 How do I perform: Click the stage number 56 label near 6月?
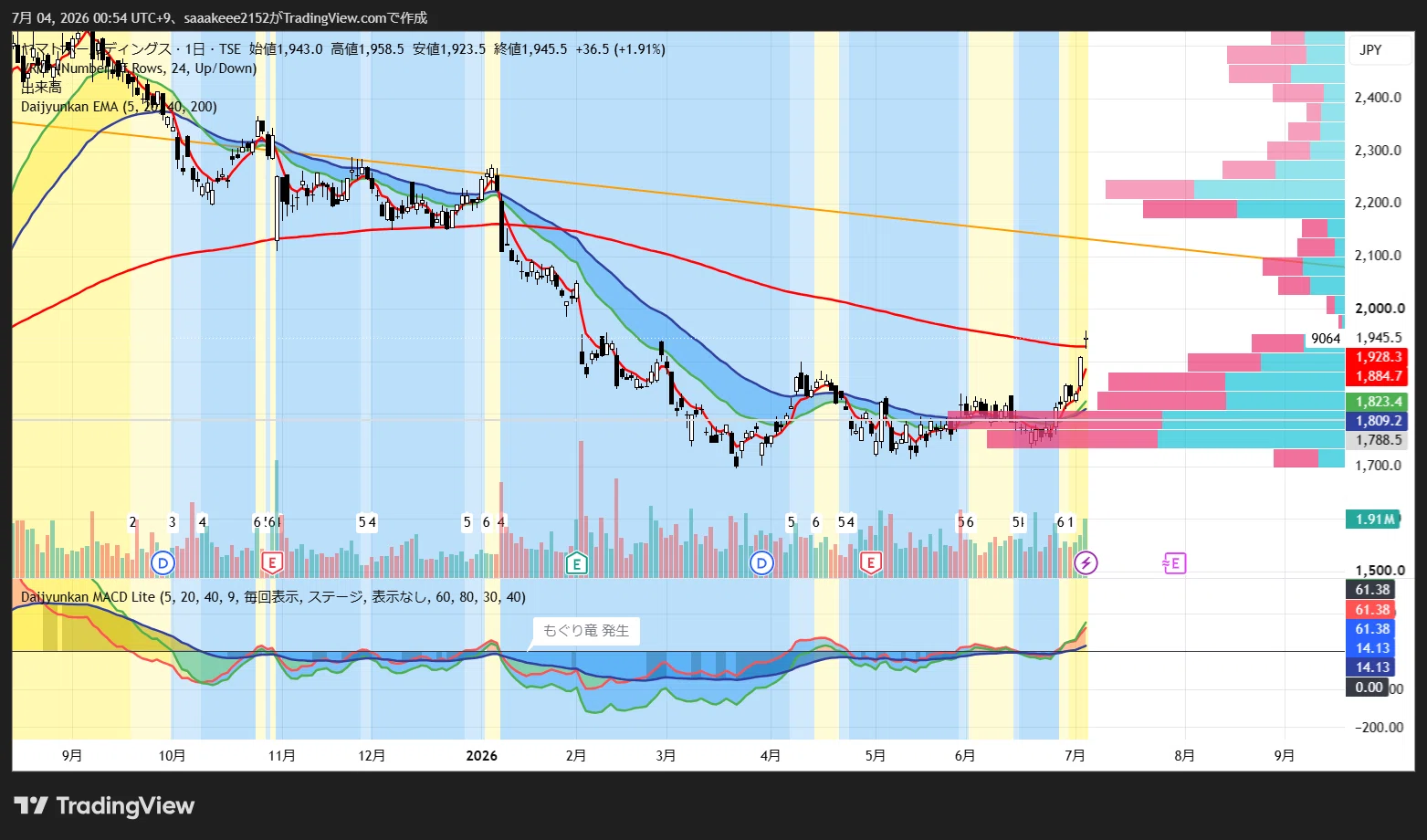tap(966, 522)
